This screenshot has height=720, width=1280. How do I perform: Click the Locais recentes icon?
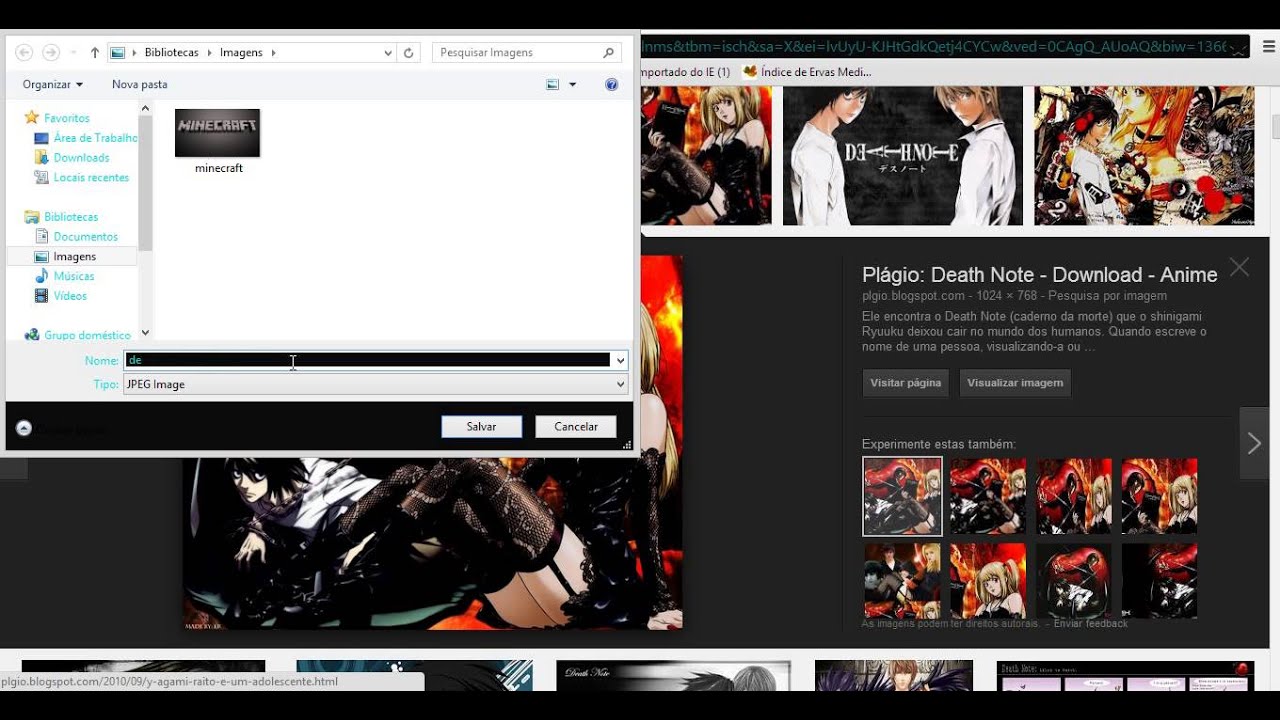(41, 177)
